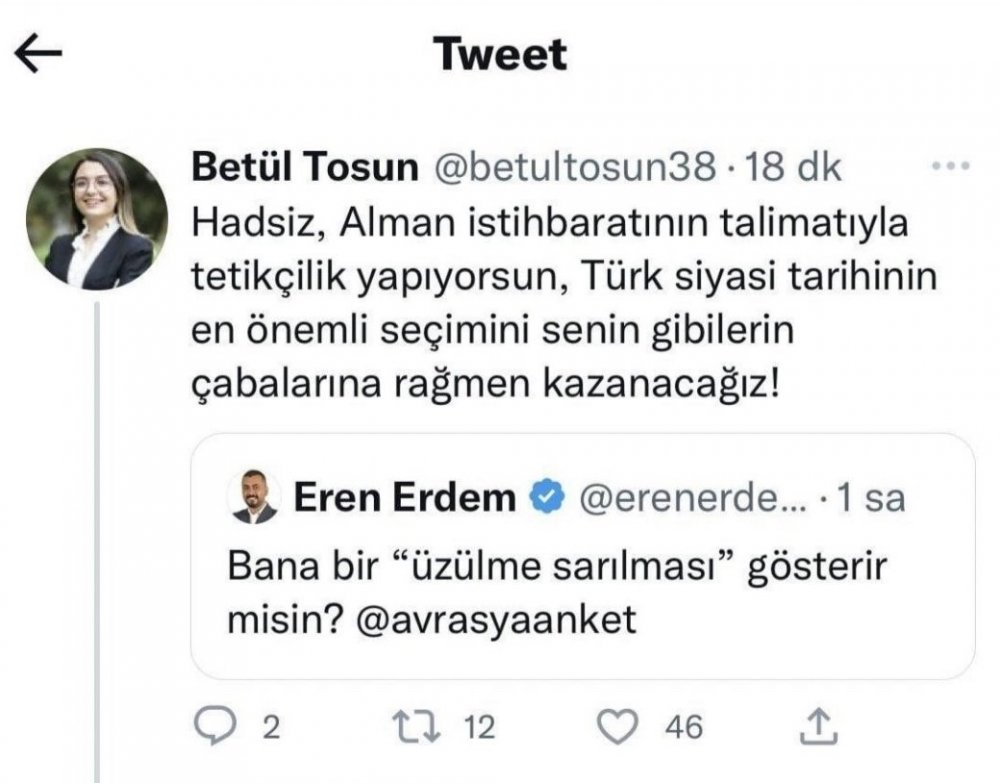View the 46 likes count
The width and height of the screenshot is (1000, 783).
tap(684, 727)
